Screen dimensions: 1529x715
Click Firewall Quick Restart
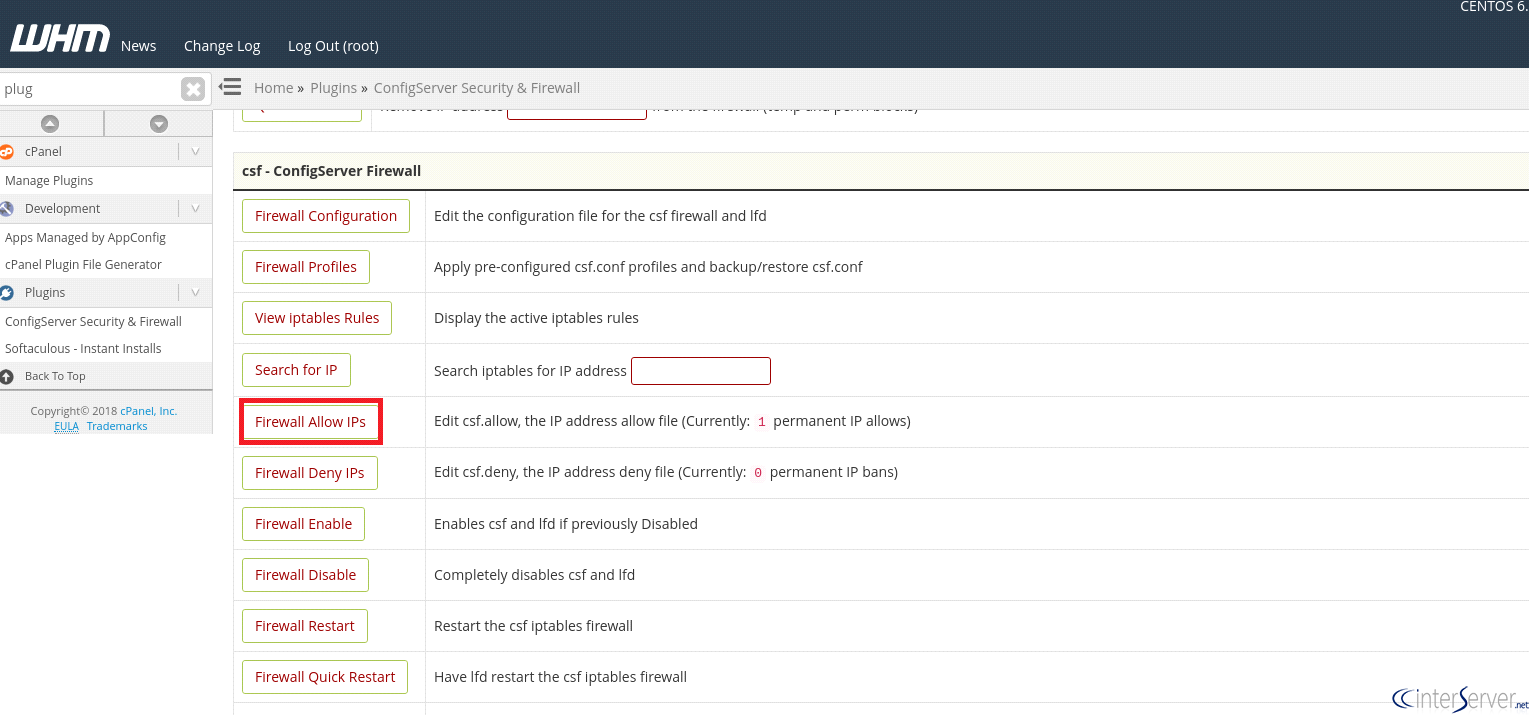[325, 677]
